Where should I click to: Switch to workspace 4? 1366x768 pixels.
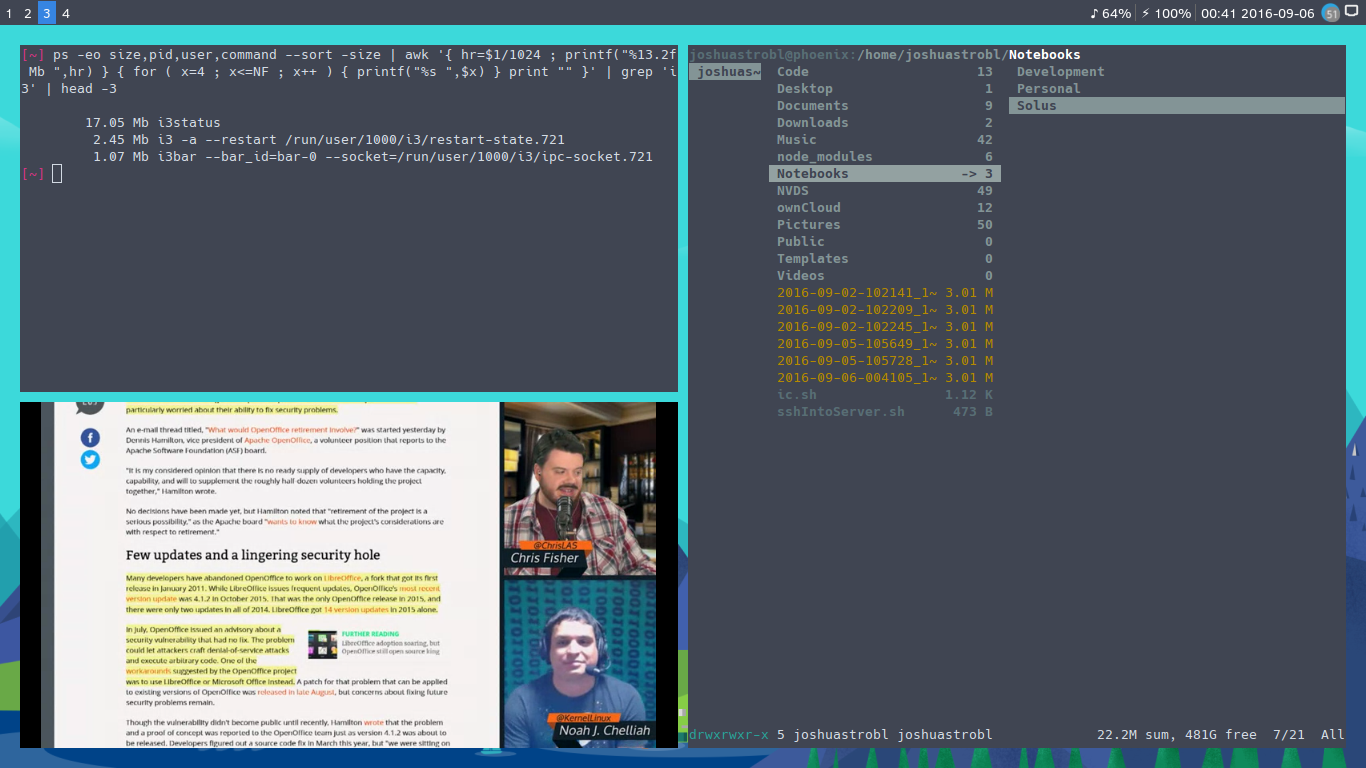(66, 14)
